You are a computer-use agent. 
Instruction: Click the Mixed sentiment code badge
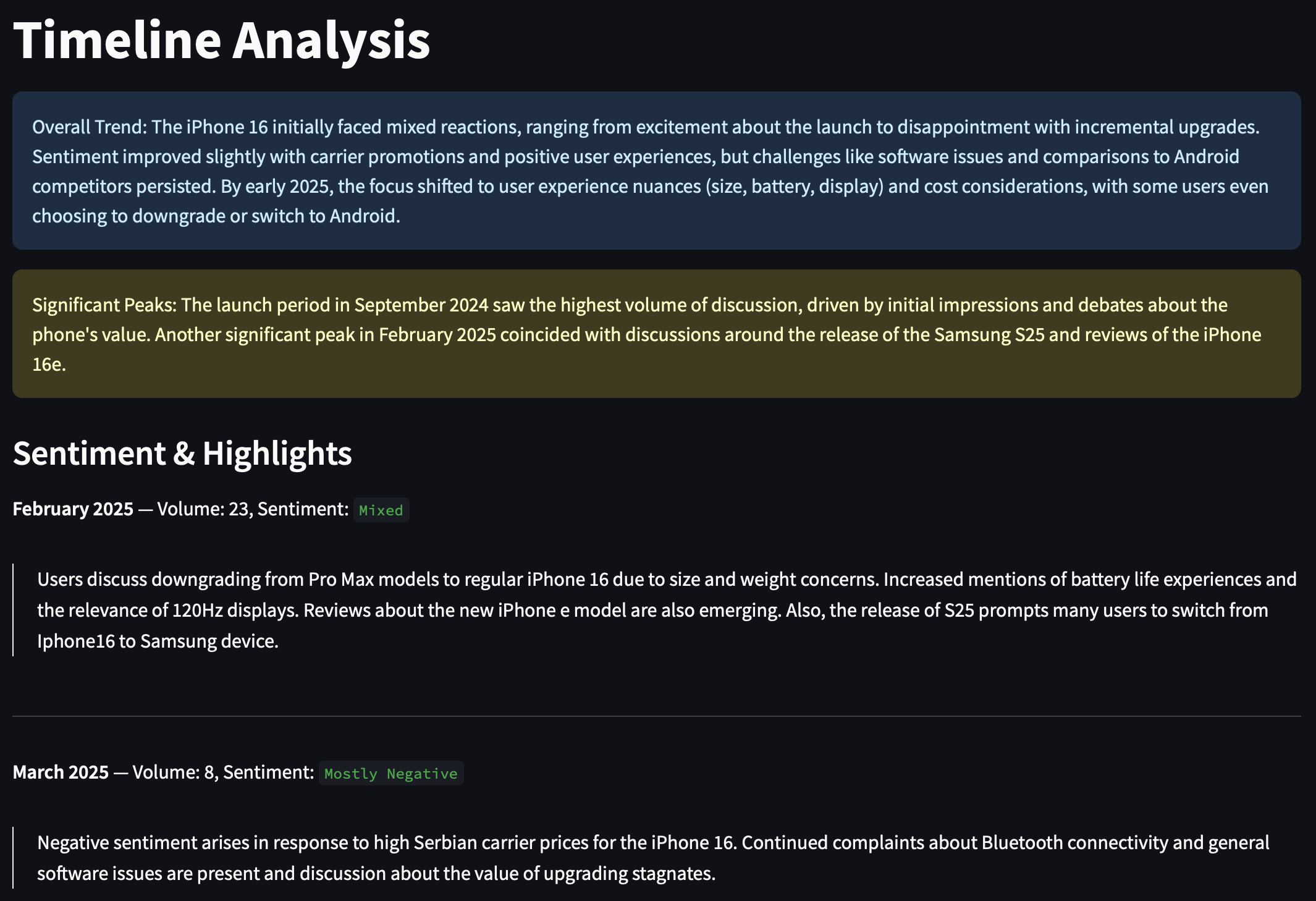pos(381,510)
